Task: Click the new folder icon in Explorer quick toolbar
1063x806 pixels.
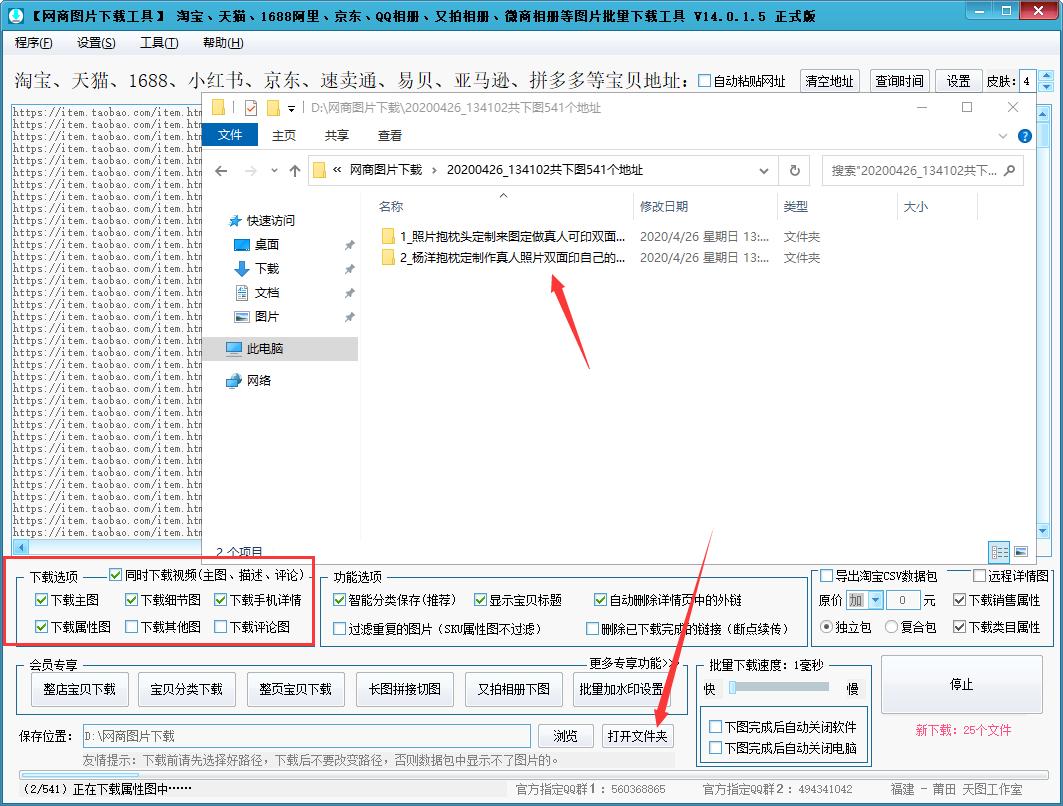Action: coord(273,108)
